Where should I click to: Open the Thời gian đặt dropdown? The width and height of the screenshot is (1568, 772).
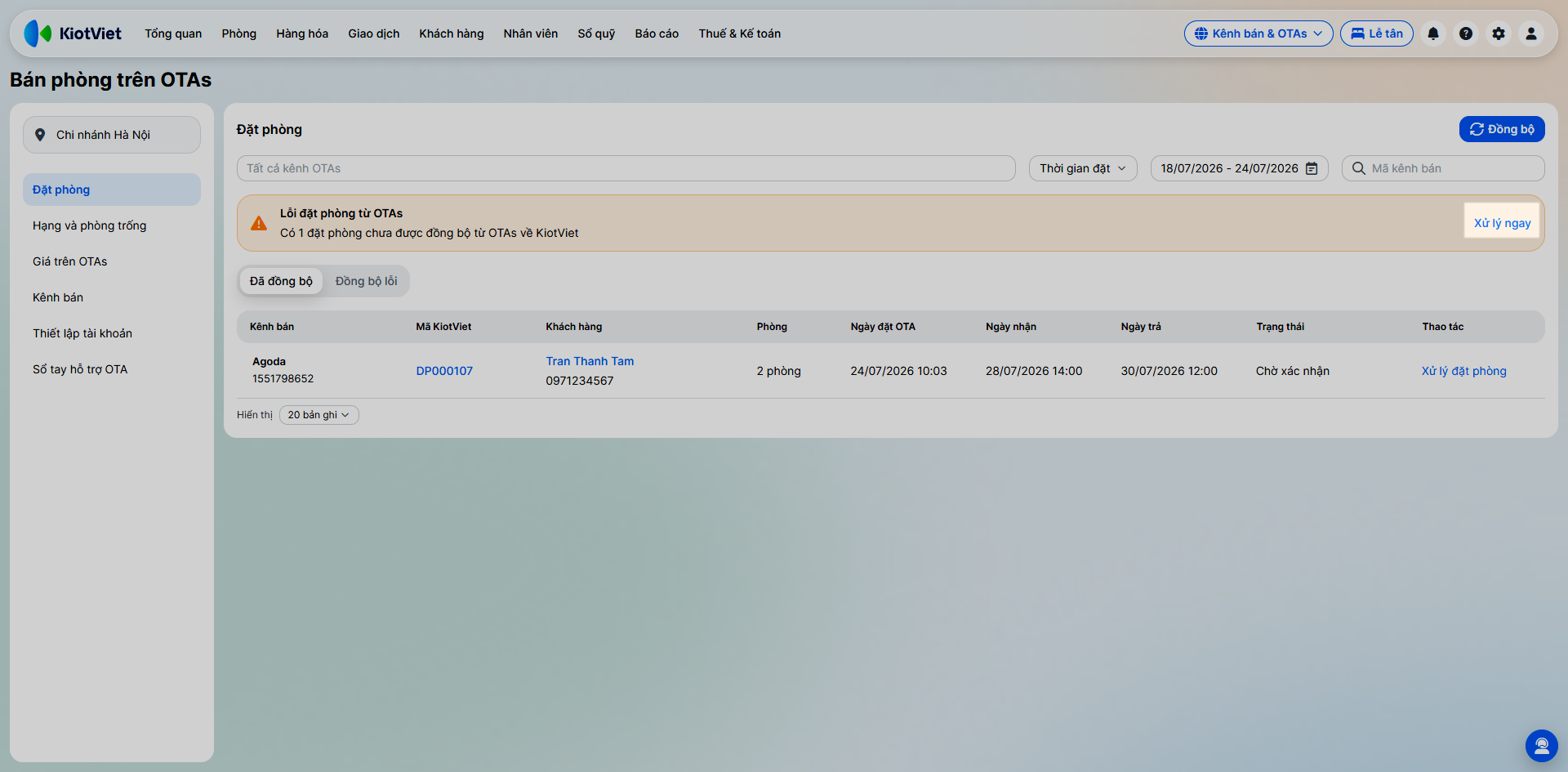[1083, 168]
